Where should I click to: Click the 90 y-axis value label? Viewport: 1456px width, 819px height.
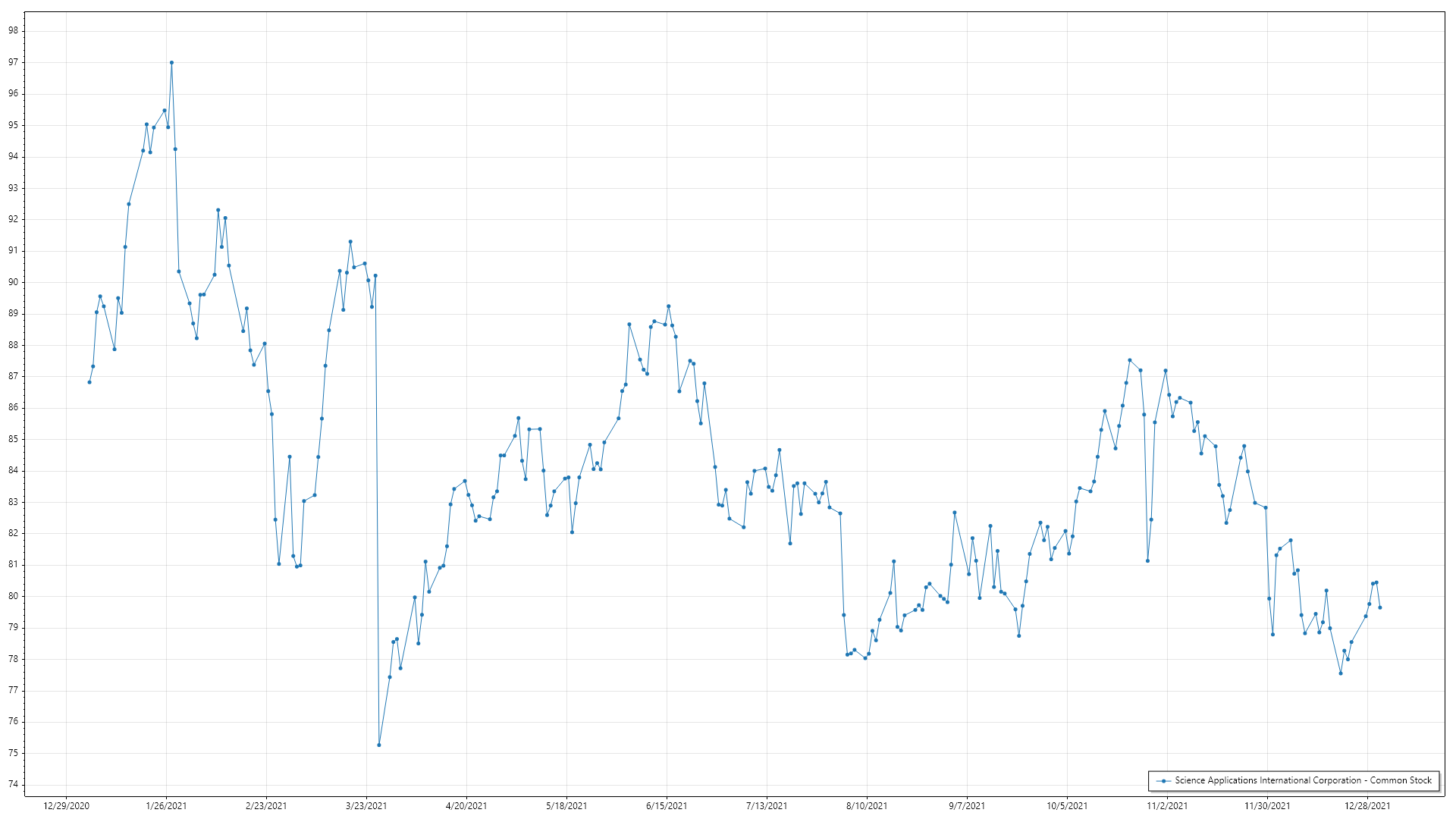[14, 282]
